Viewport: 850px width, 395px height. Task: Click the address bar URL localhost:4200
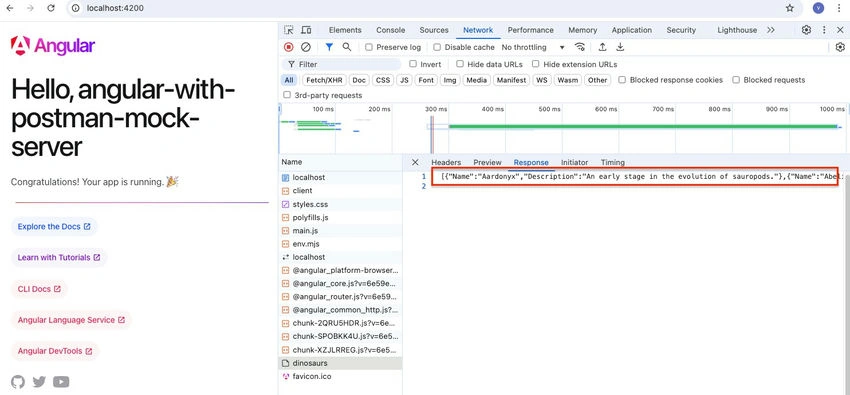point(115,8)
